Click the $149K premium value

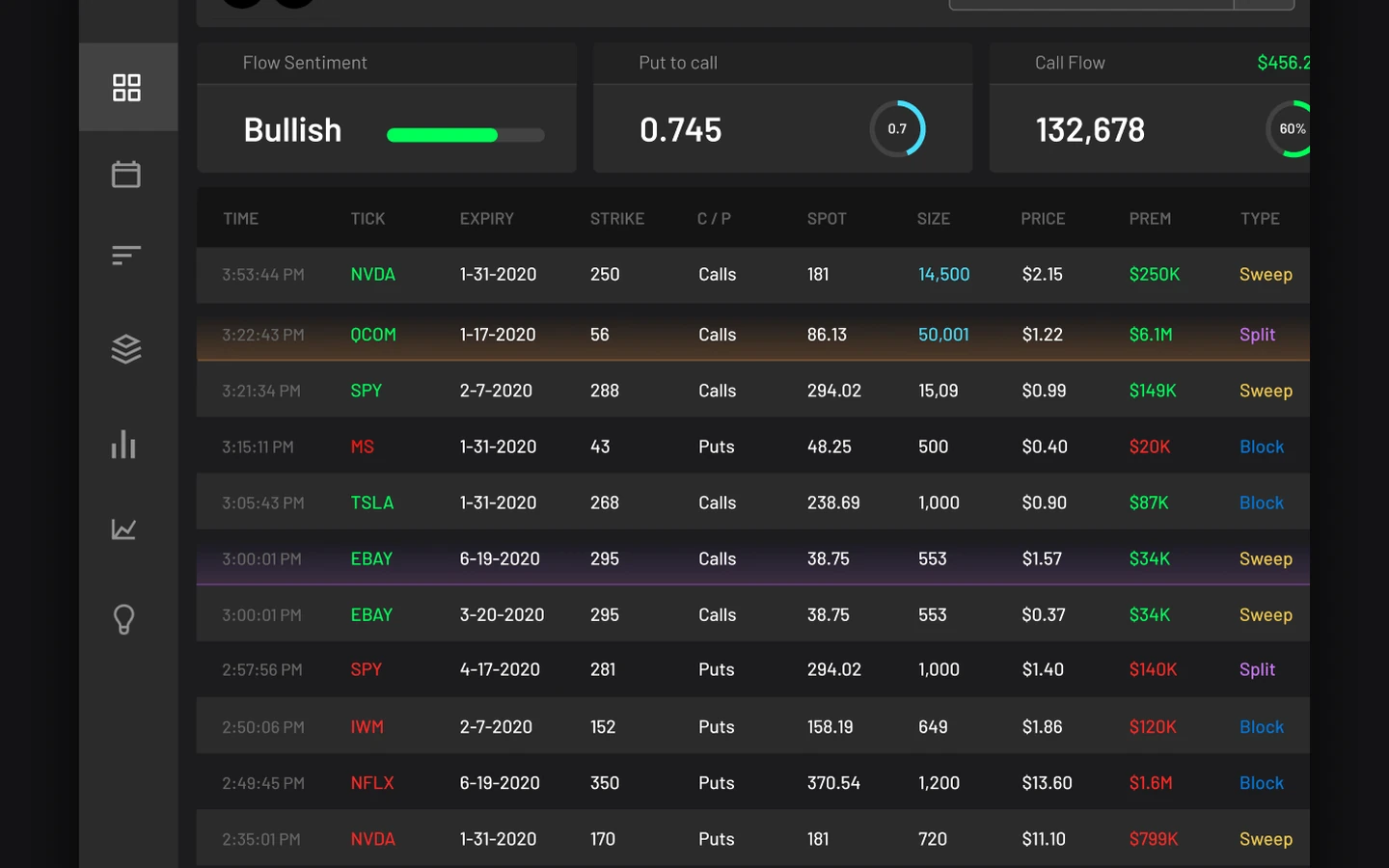[x=1153, y=391]
